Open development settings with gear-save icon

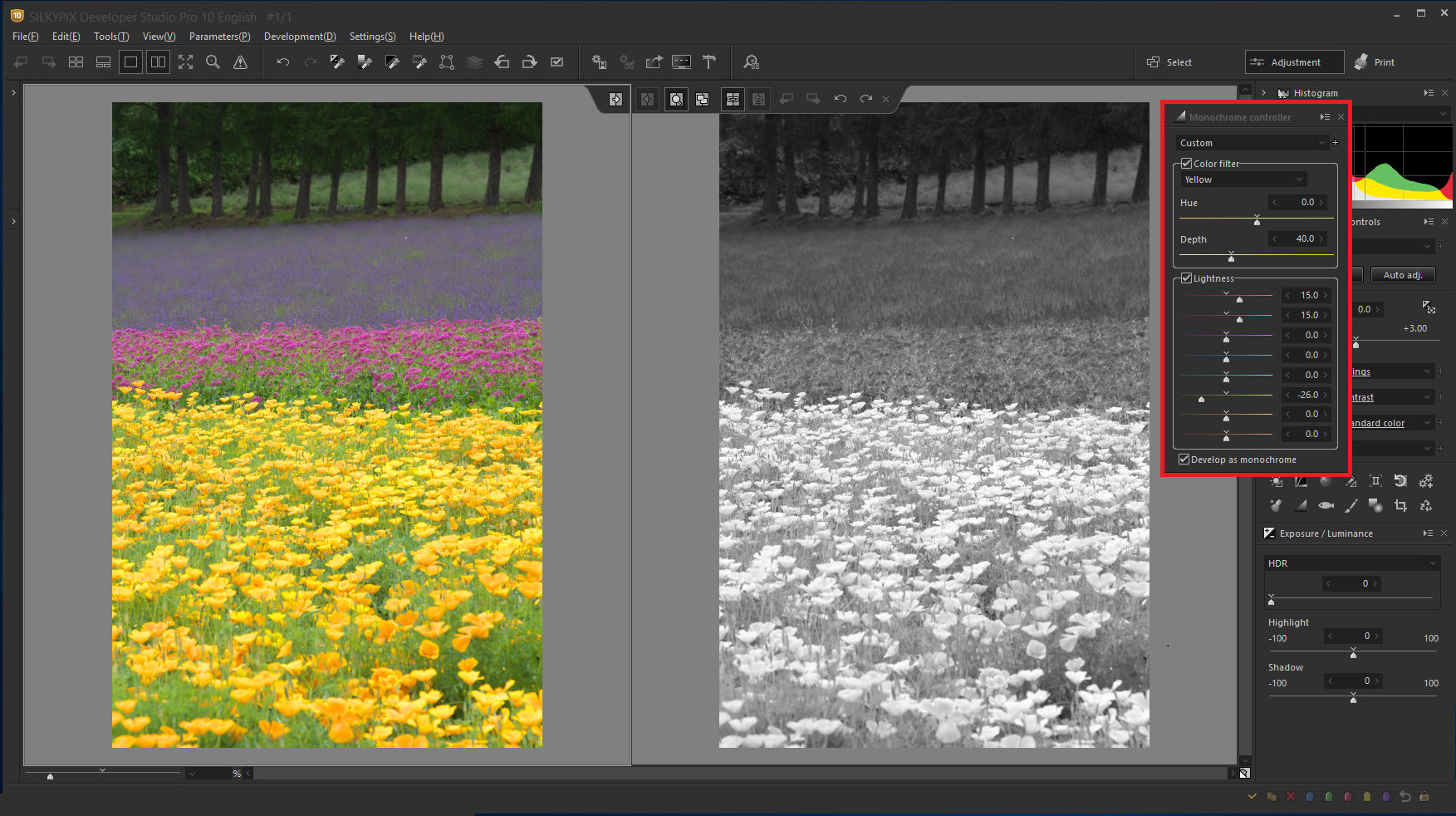tap(599, 62)
